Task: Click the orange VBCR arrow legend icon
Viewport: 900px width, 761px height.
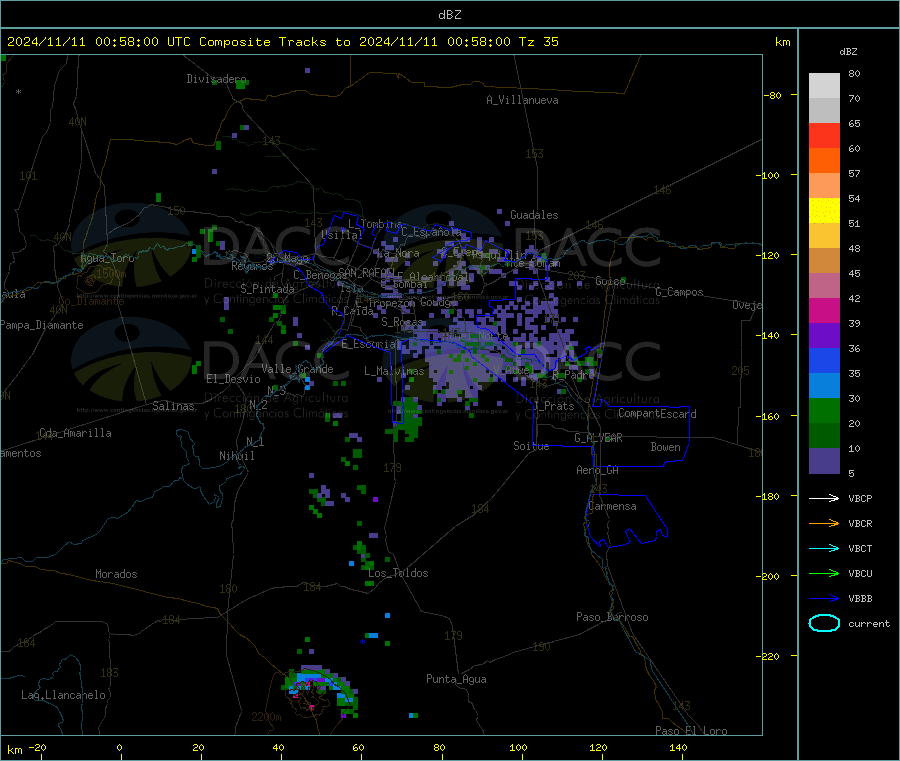Action: (x=824, y=523)
